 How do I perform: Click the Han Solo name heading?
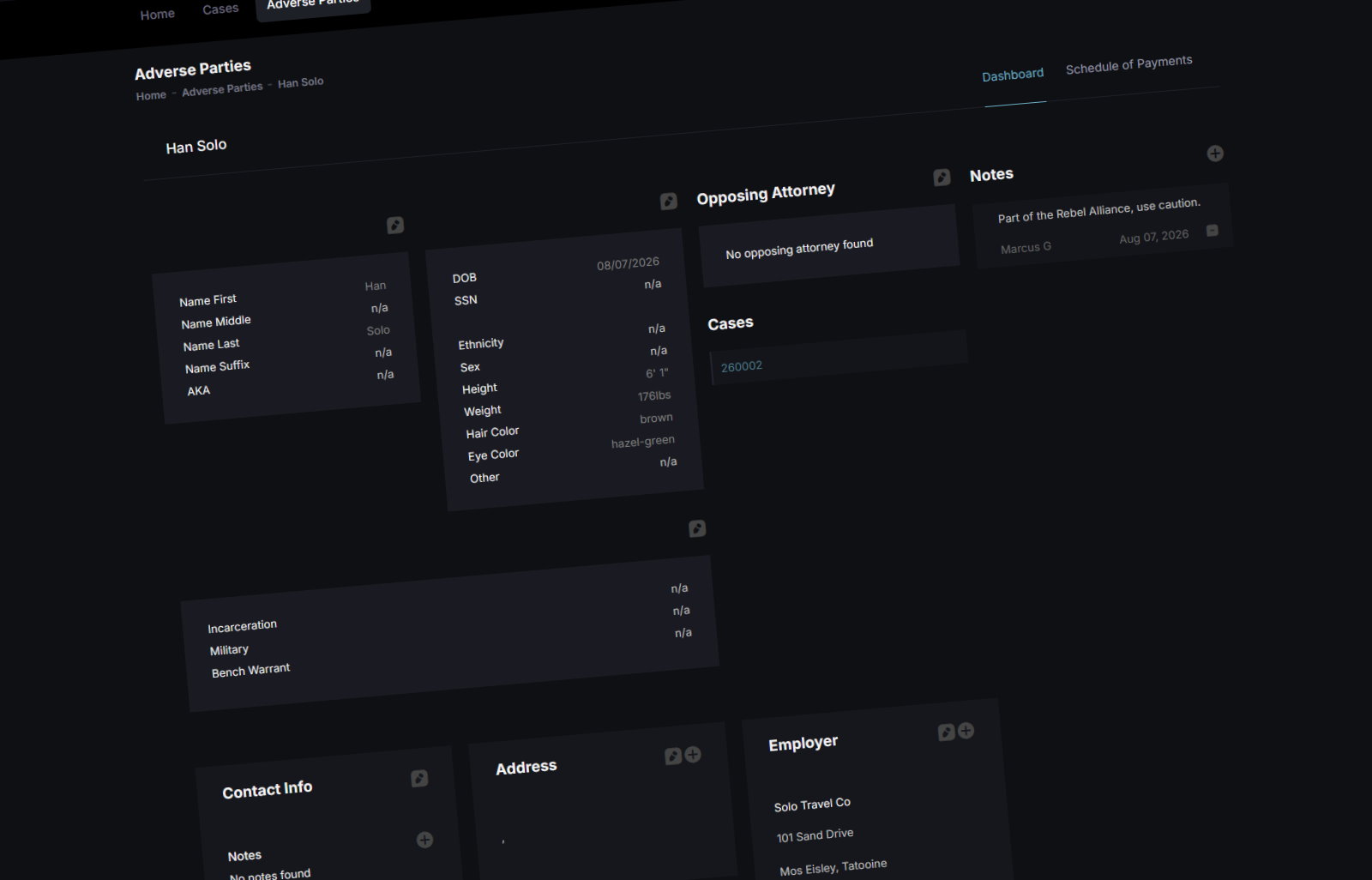tap(196, 146)
